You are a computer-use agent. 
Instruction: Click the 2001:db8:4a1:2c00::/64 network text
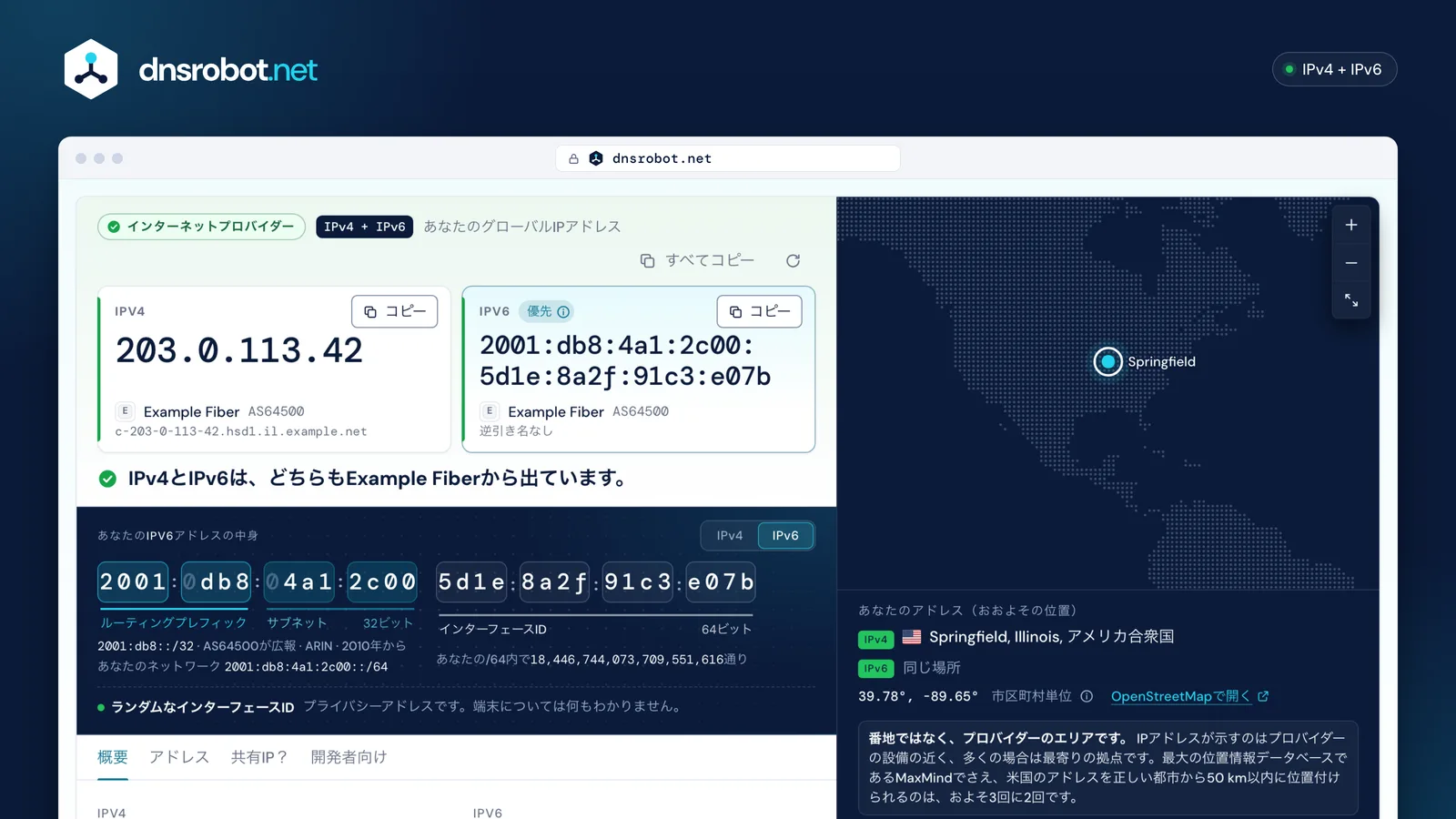pyautogui.click(x=306, y=667)
